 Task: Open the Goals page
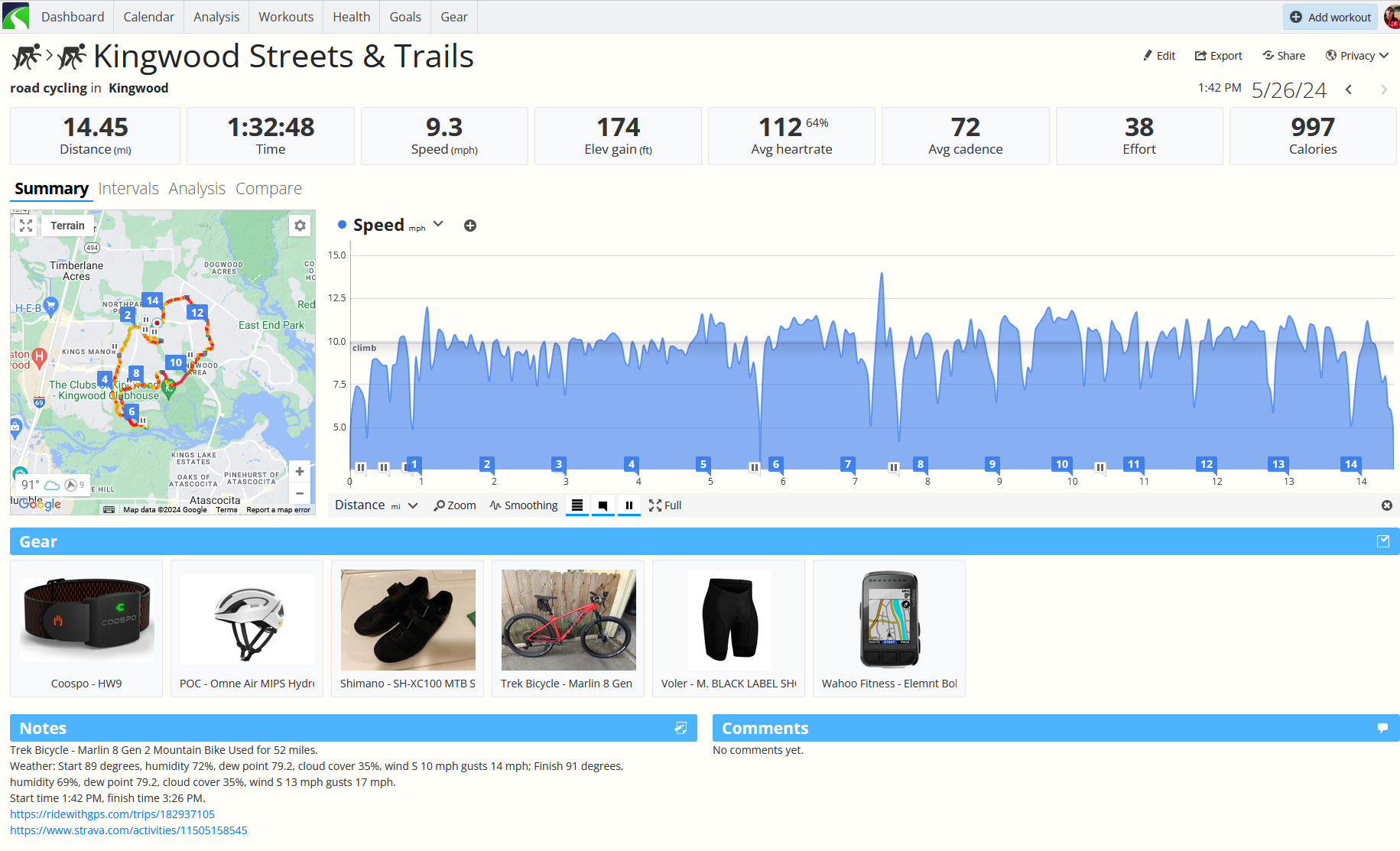click(x=405, y=17)
